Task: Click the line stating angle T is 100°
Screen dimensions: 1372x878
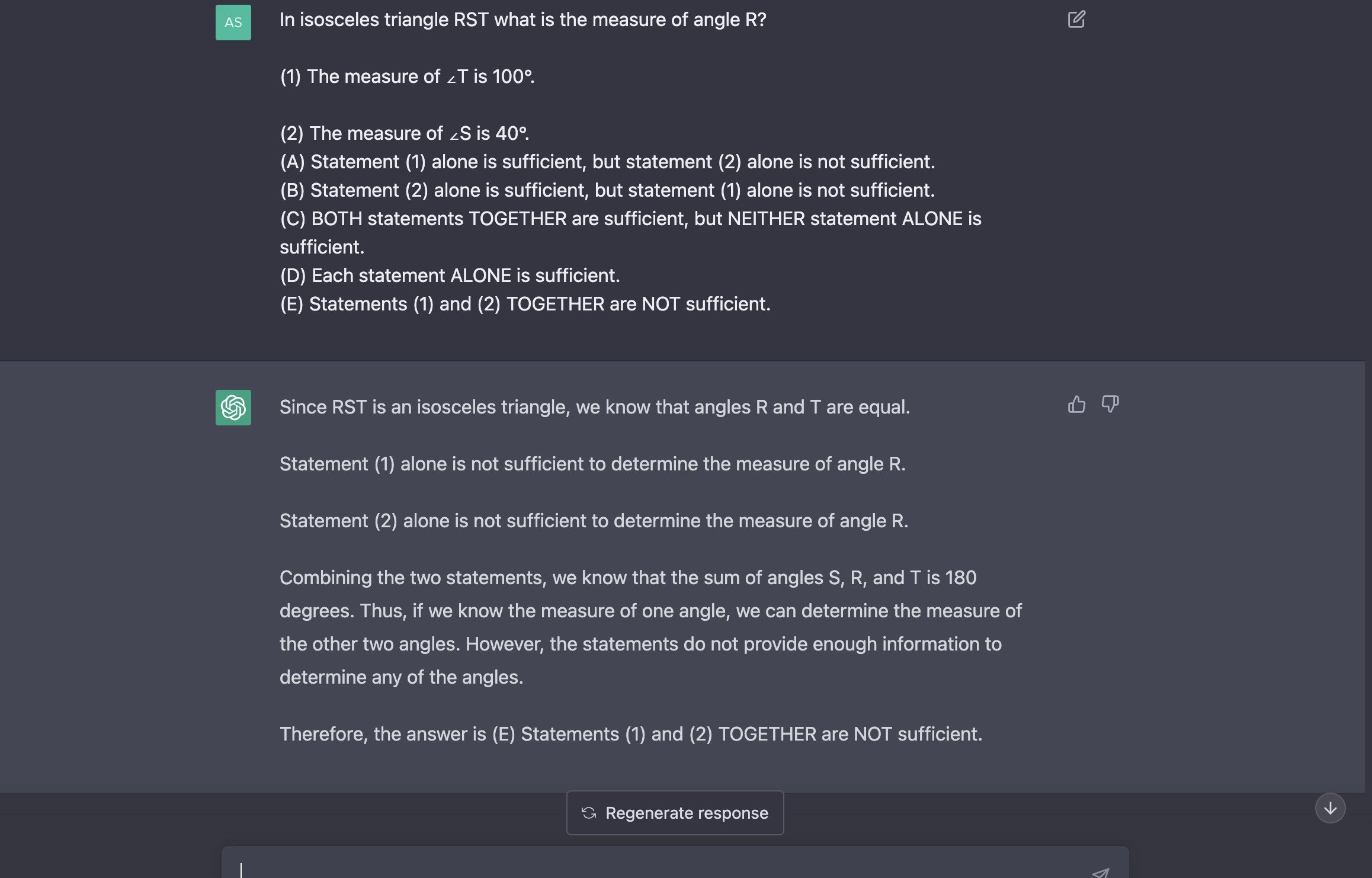Action: pyautogui.click(x=407, y=77)
